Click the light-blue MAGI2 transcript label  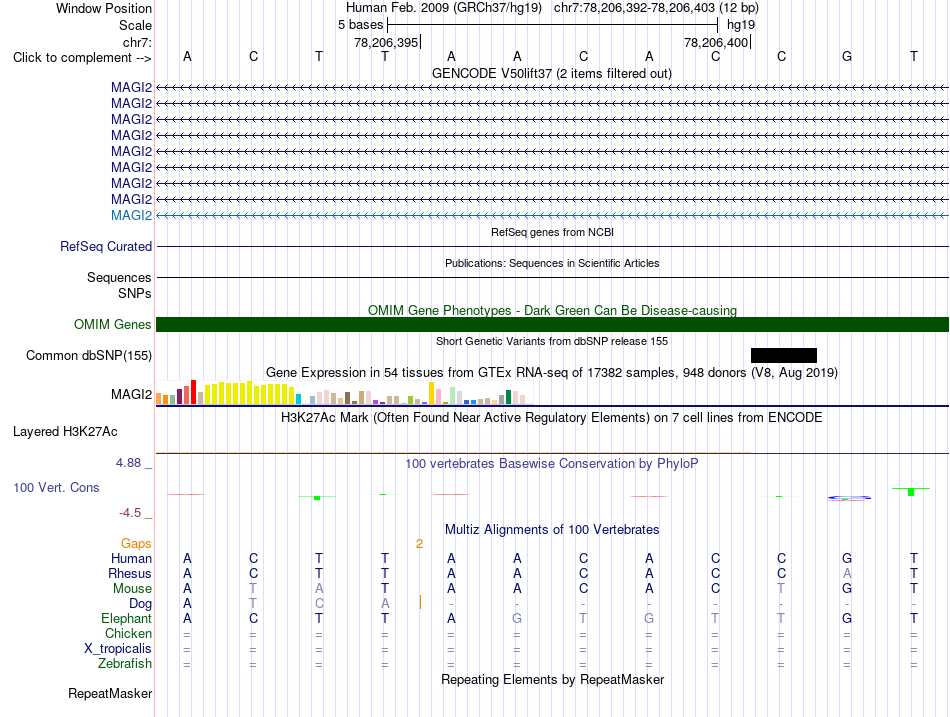pos(131,215)
